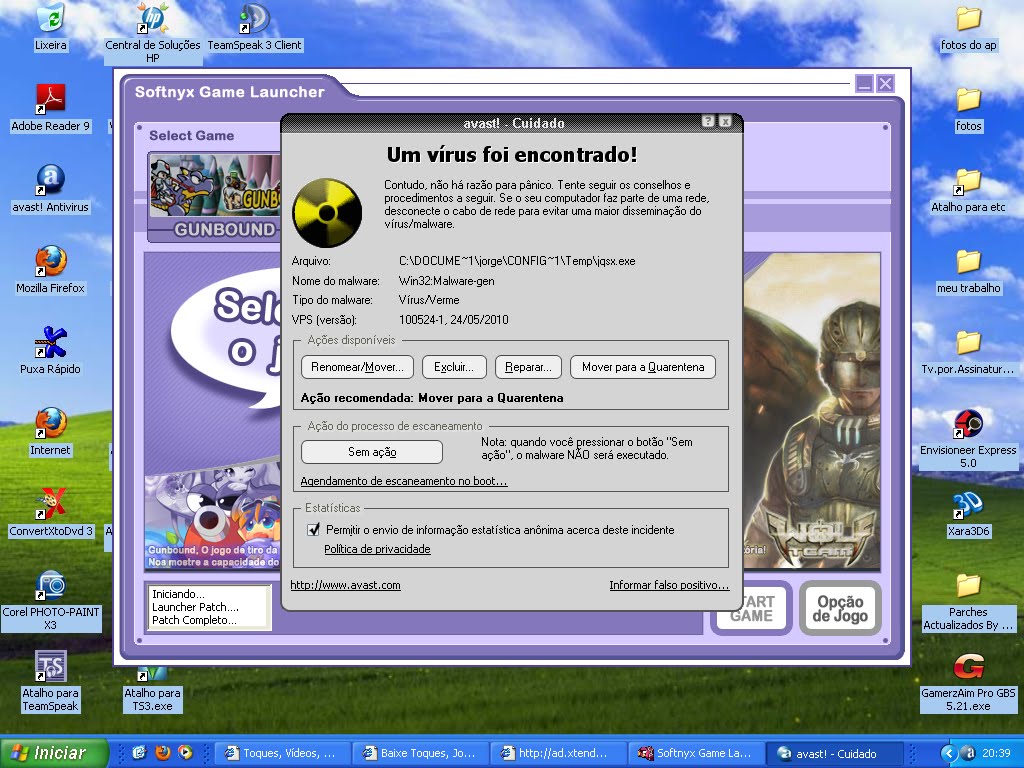Open the Puxa Rápido desktop icon
This screenshot has width=1024, height=768.
(50, 351)
